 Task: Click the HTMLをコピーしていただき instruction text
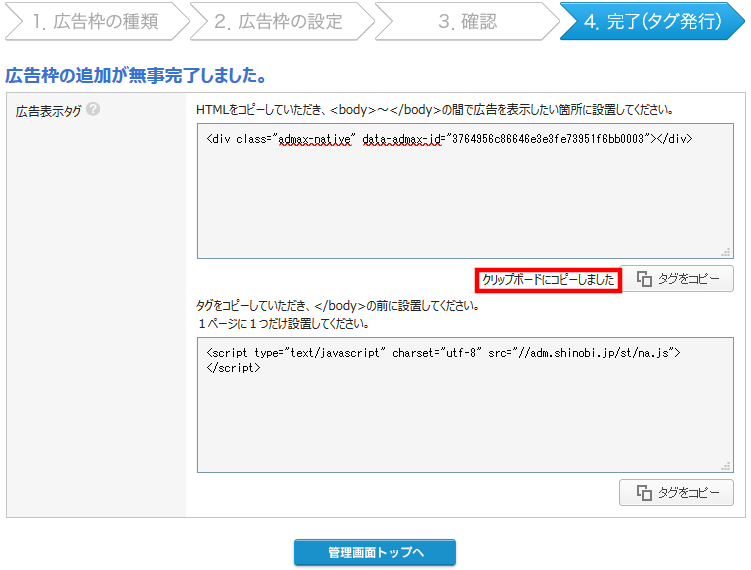pos(435,110)
